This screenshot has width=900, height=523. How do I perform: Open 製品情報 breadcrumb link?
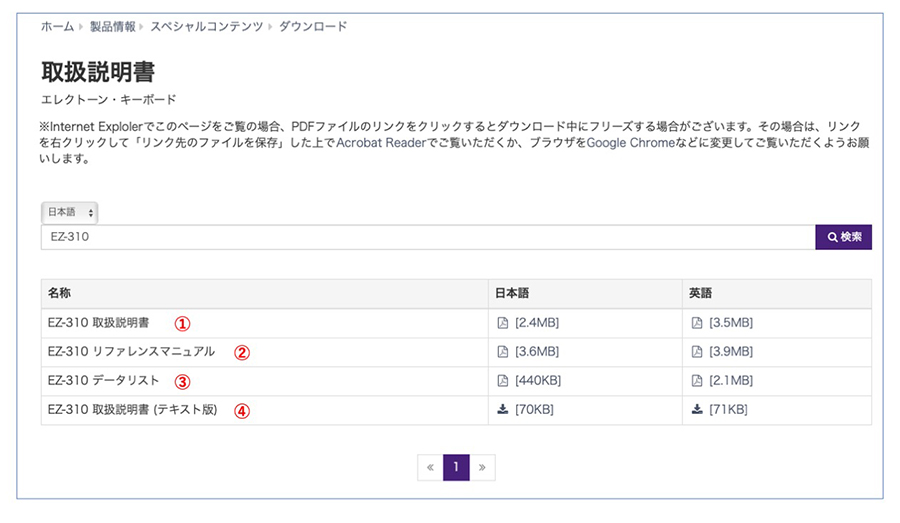pyautogui.click(x=112, y=26)
